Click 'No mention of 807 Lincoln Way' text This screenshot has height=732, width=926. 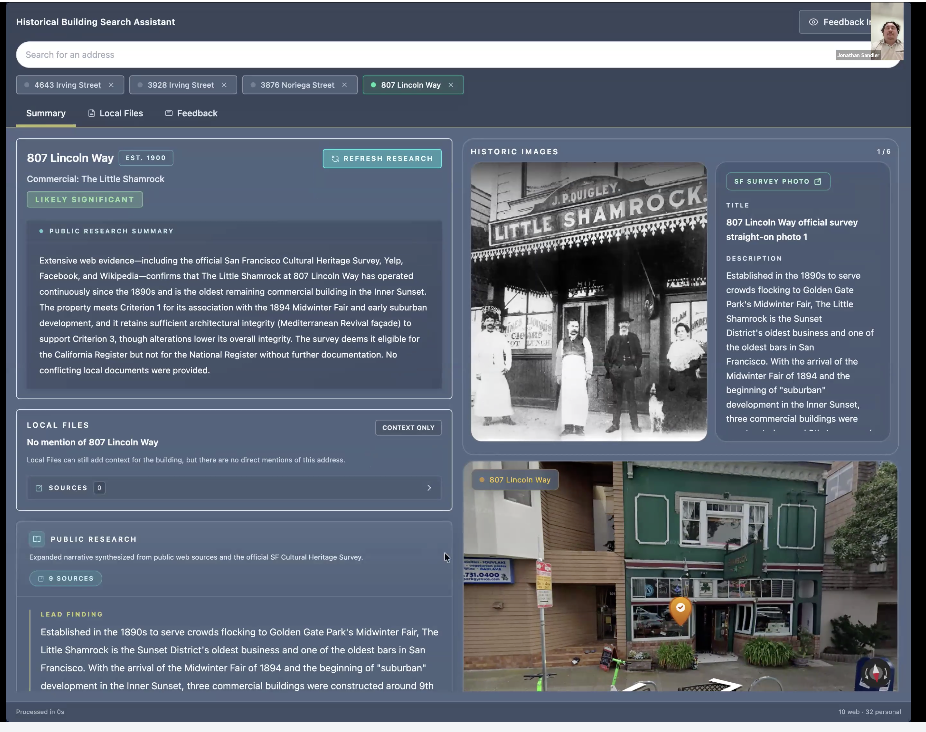coord(92,442)
